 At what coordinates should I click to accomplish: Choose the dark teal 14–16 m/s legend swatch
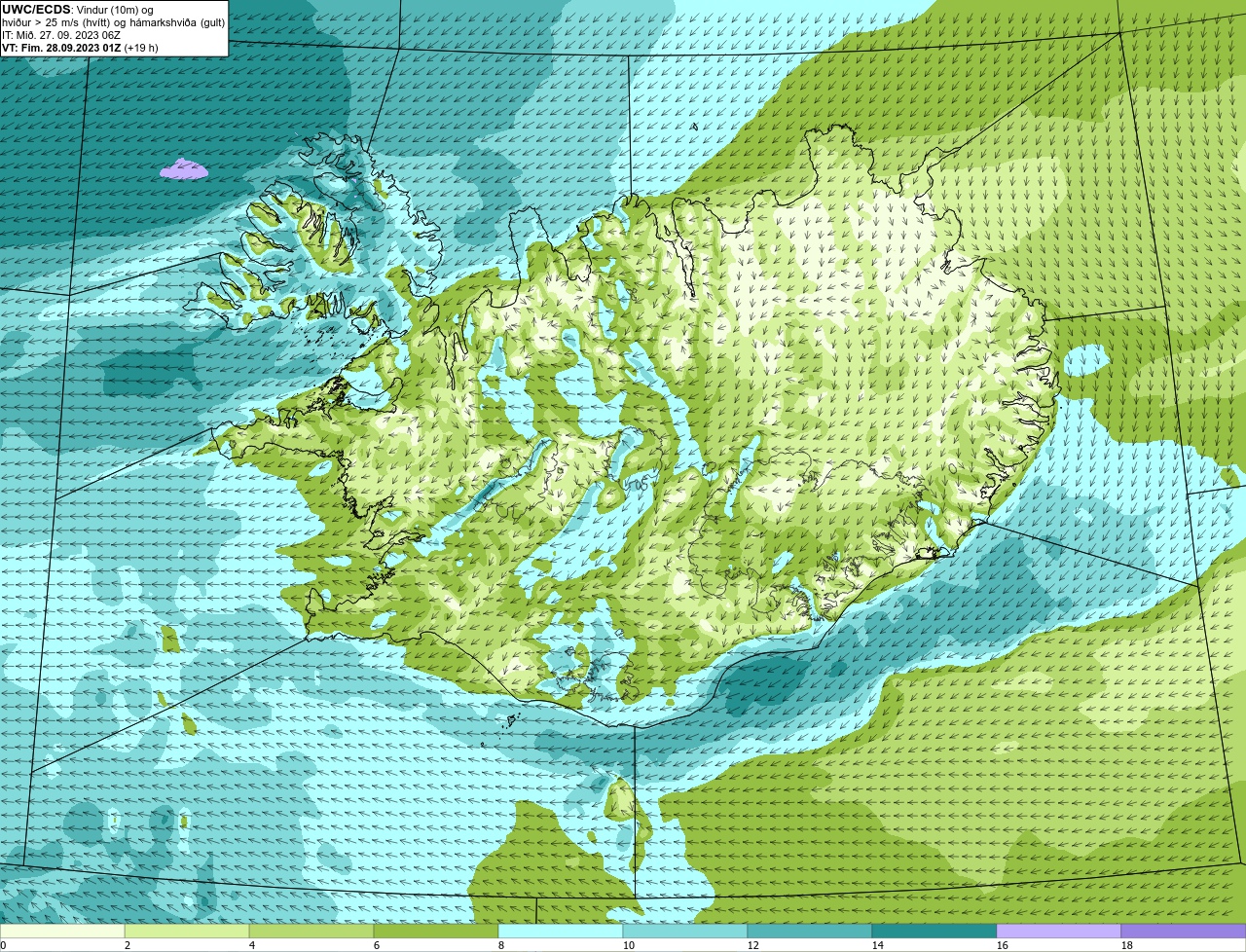click(x=934, y=931)
